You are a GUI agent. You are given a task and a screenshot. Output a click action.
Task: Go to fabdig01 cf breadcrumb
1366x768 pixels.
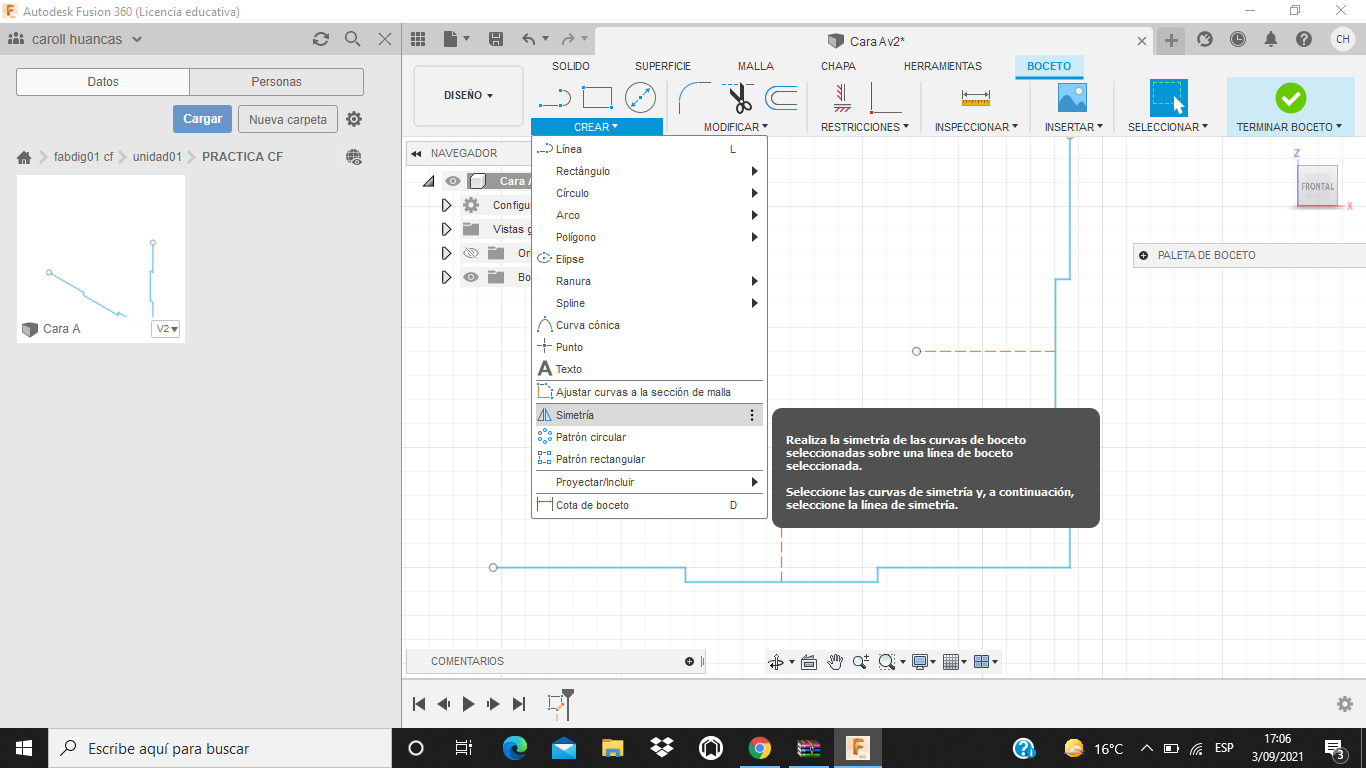coord(83,157)
